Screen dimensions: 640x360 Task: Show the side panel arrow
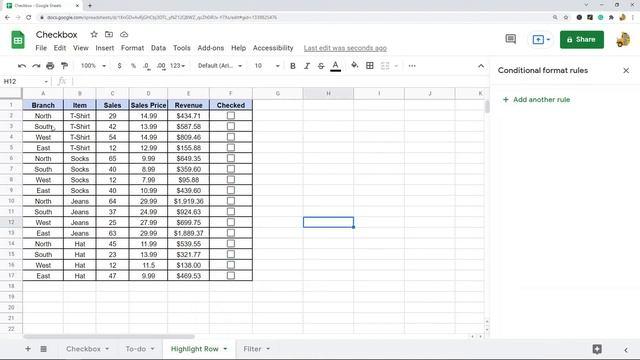tap(626, 350)
